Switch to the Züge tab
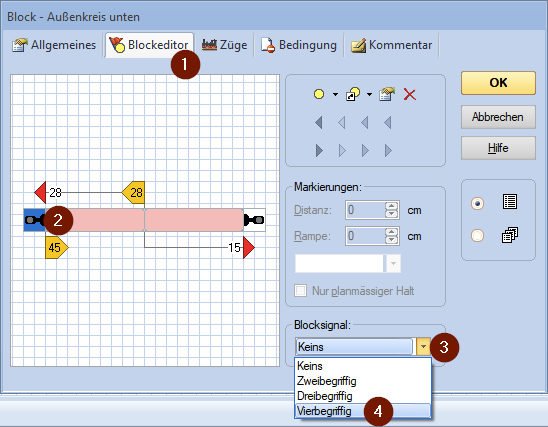The image size is (548, 427). tap(224, 45)
